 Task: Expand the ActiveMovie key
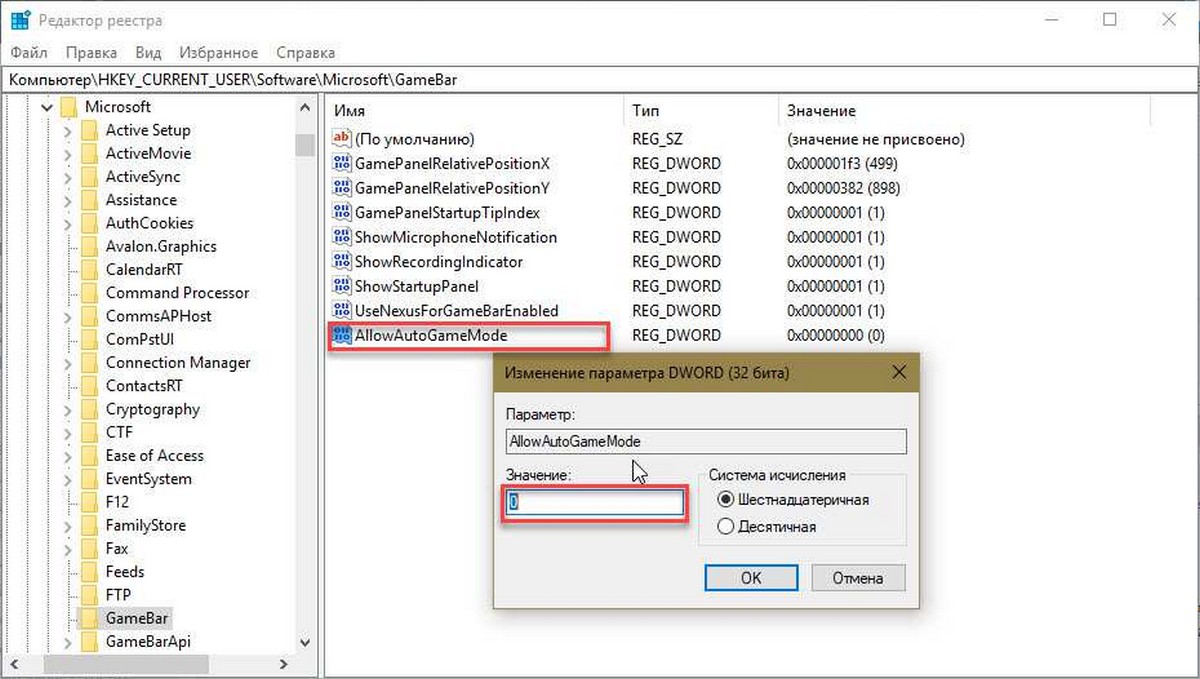tap(67, 153)
